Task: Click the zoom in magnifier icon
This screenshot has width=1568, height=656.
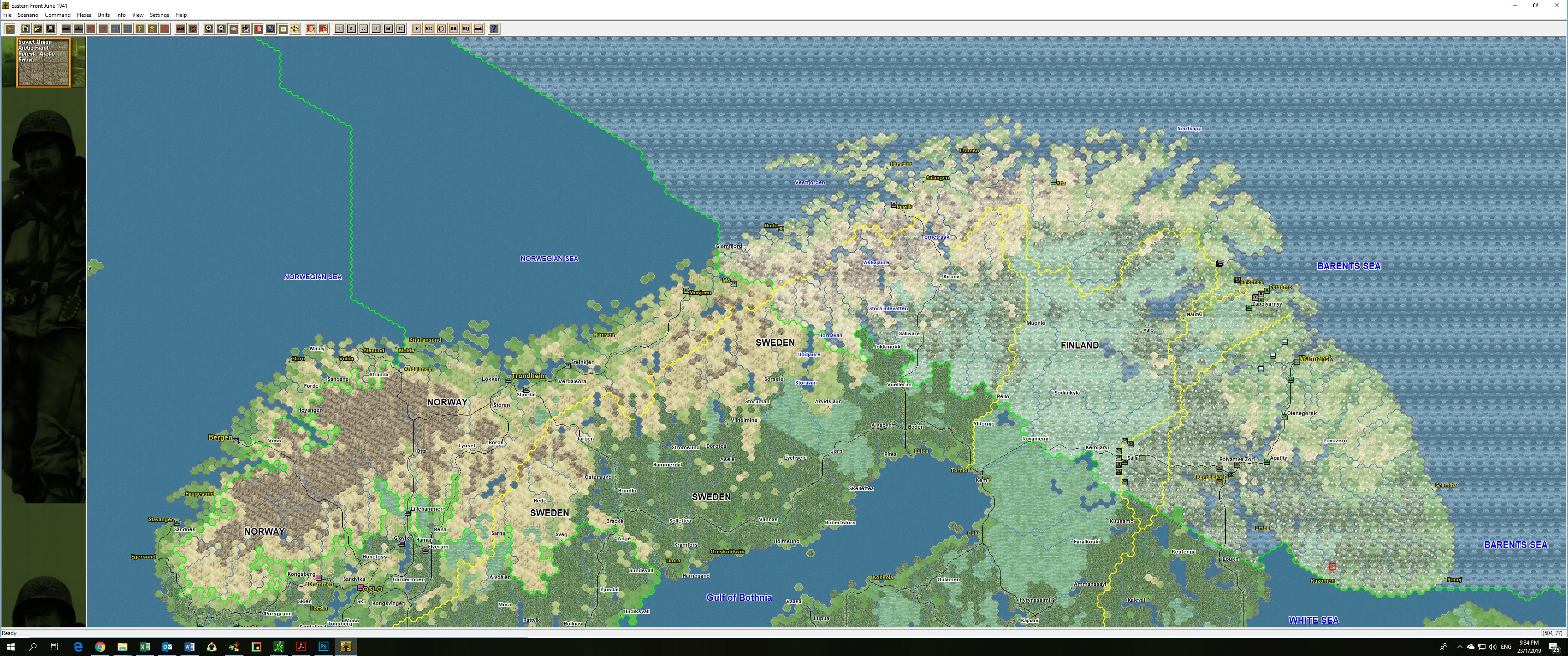Action: tap(209, 29)
